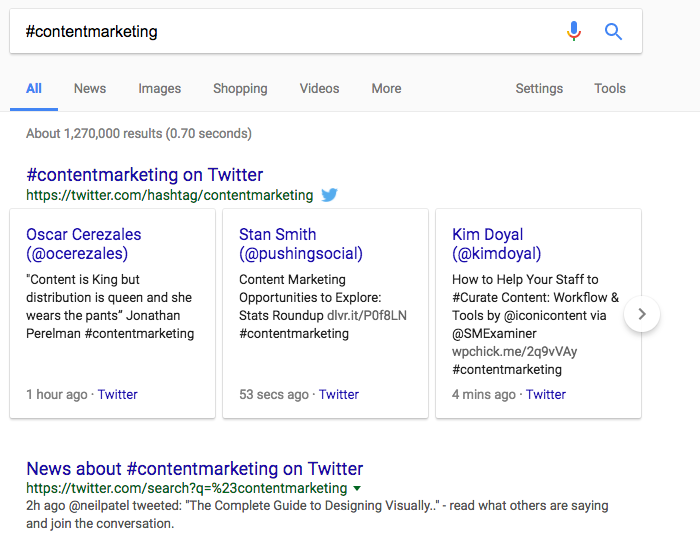This screenshot has width=700, height=551.
Task: Click the Twitter bird icon next to URL
Action: 329,195
